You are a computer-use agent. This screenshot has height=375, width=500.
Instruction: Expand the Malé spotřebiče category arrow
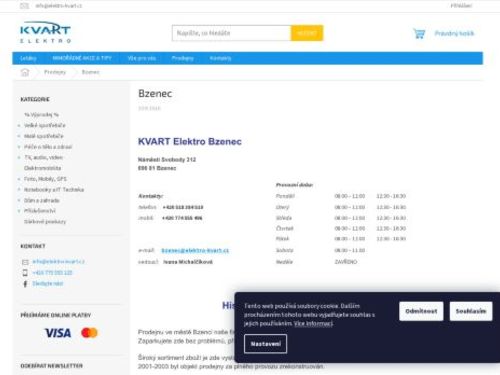(x=19, y=136)
